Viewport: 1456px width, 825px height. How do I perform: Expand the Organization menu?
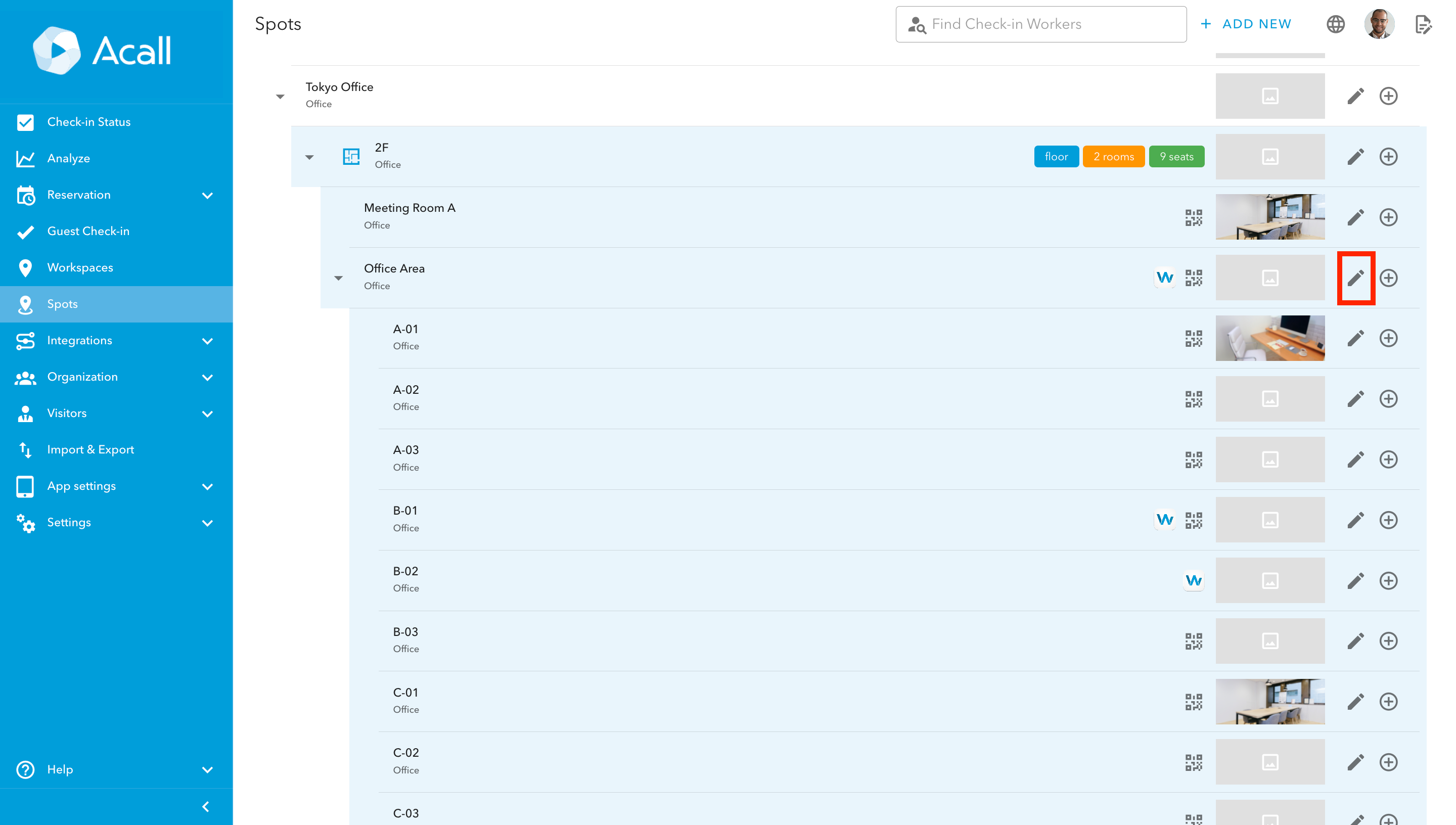[x=207, y=378]
